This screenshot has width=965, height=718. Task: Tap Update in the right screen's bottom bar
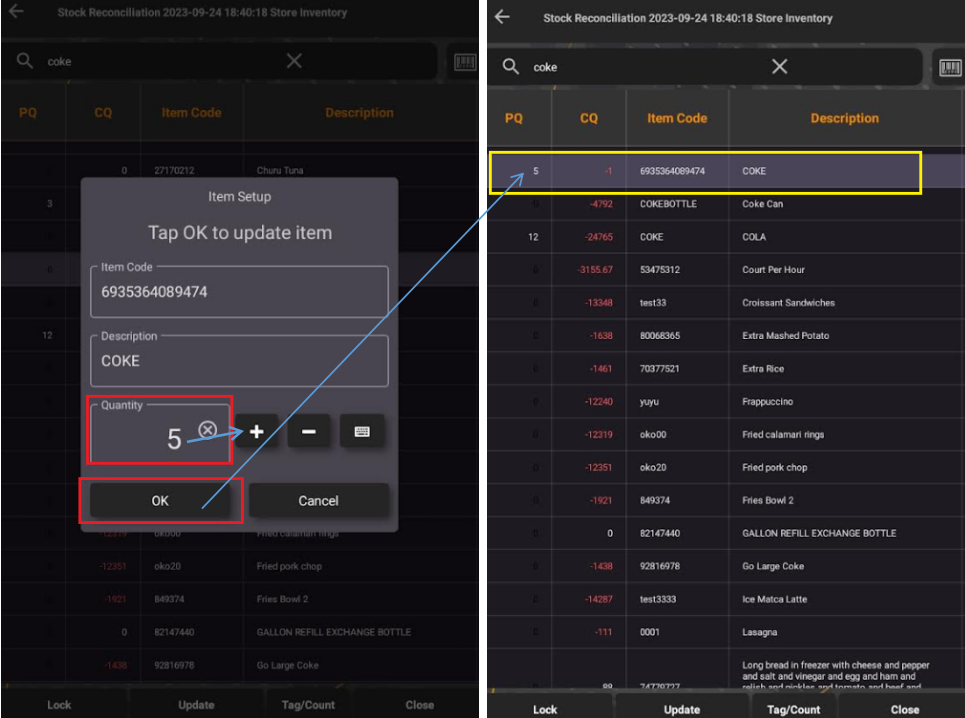click(682, 709)
